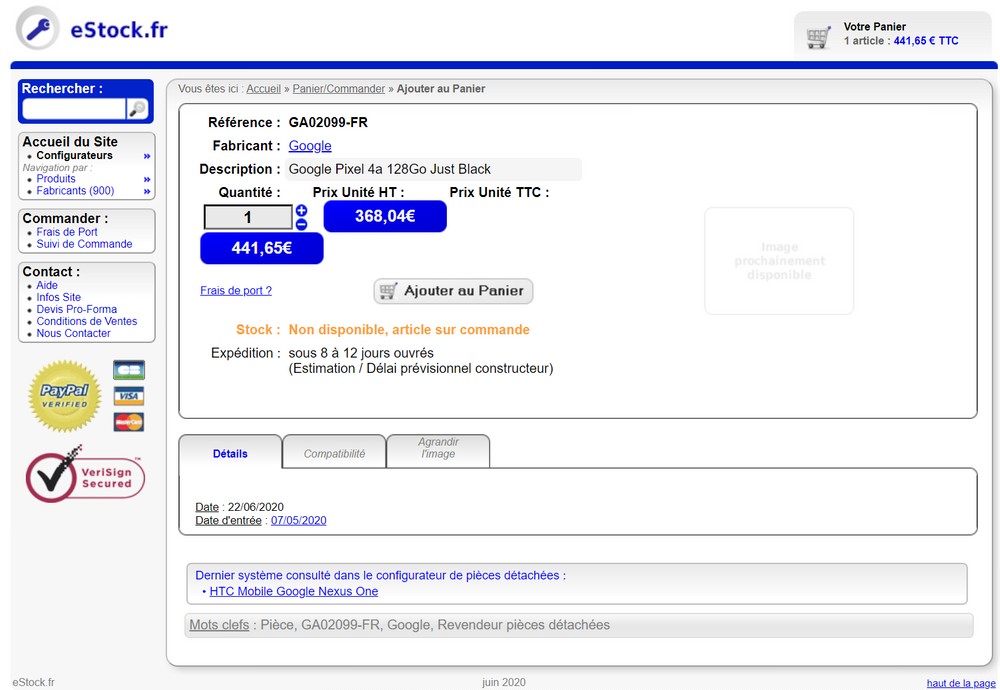Click the Frais de port ? link

[x=236, y=291]
